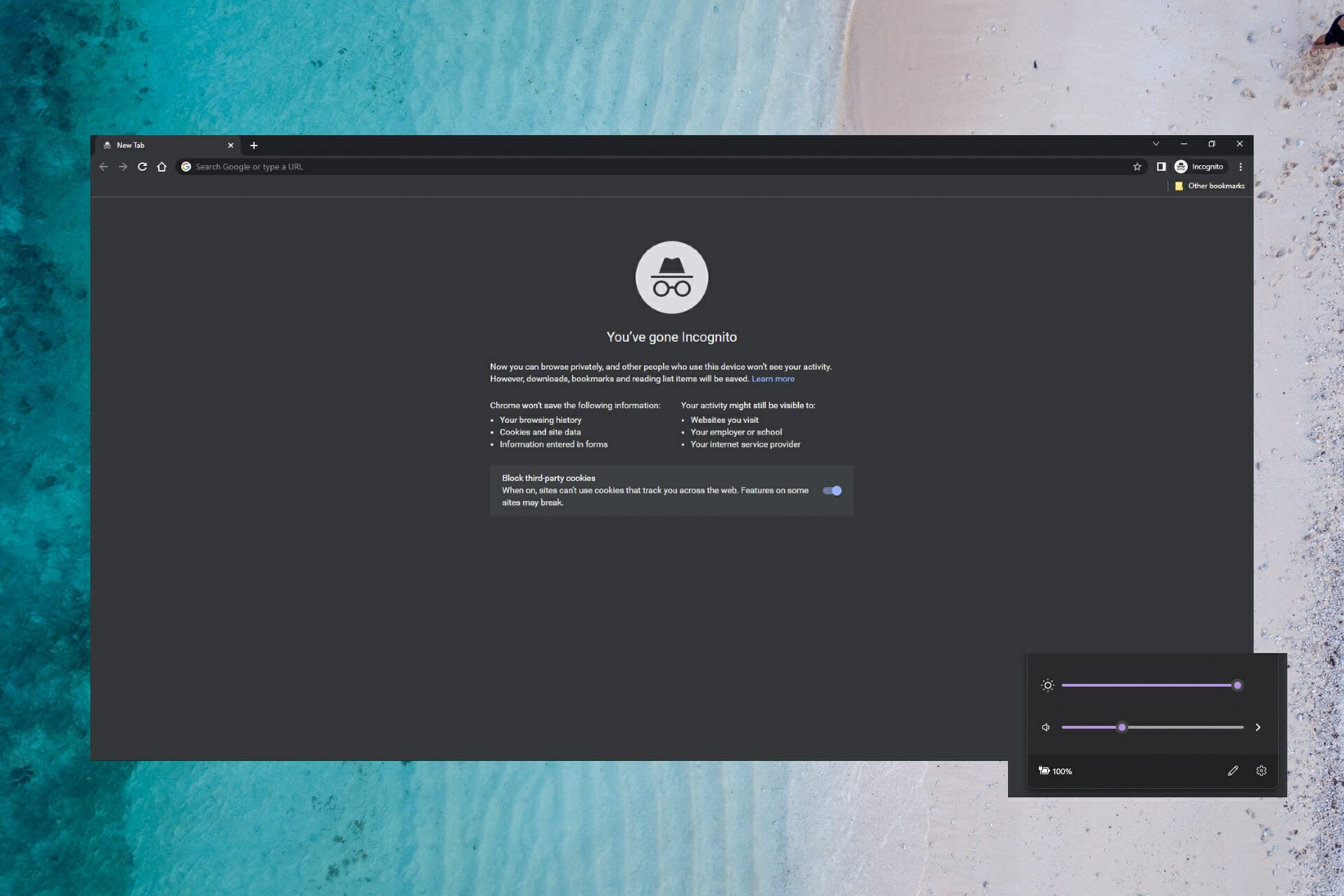Click the 'You've gone Incognito' heading
The width and height of the screenshot is (1344, 896).
tap(671, 337)
